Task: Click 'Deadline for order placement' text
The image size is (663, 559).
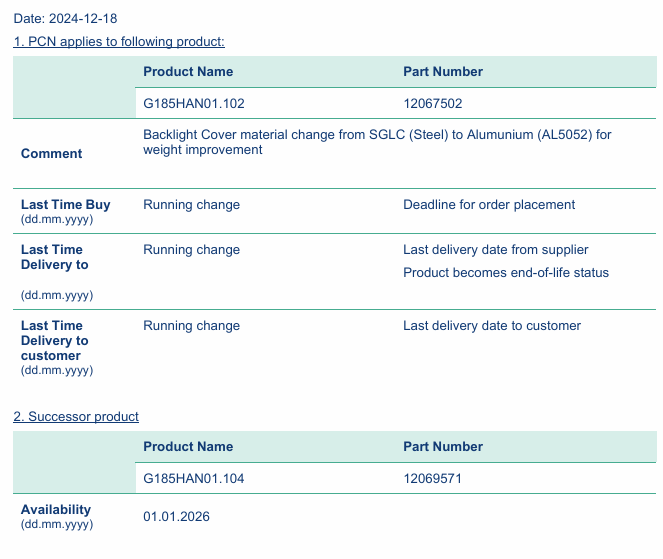Action: [x=489, y=205]
